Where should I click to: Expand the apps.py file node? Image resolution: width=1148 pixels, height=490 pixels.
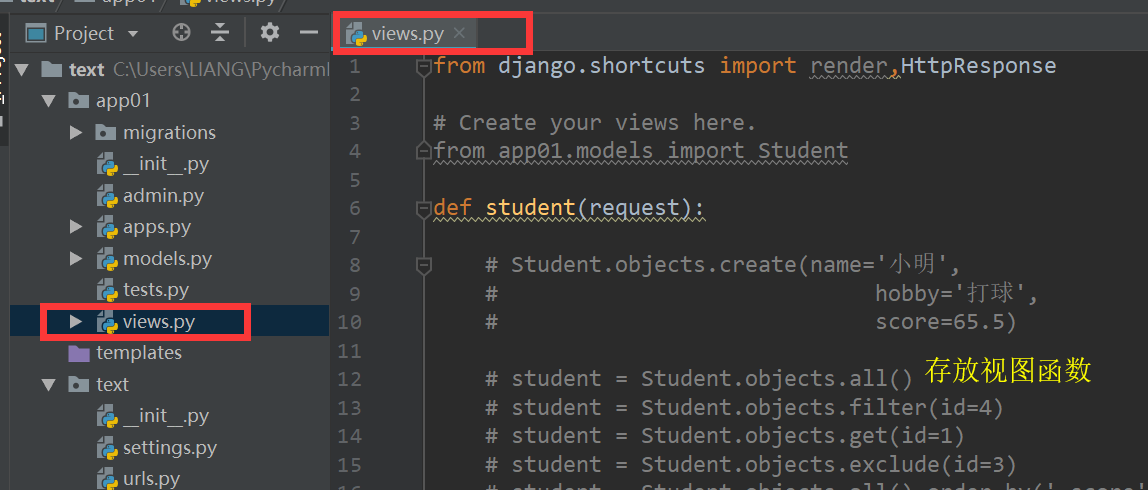76,227
